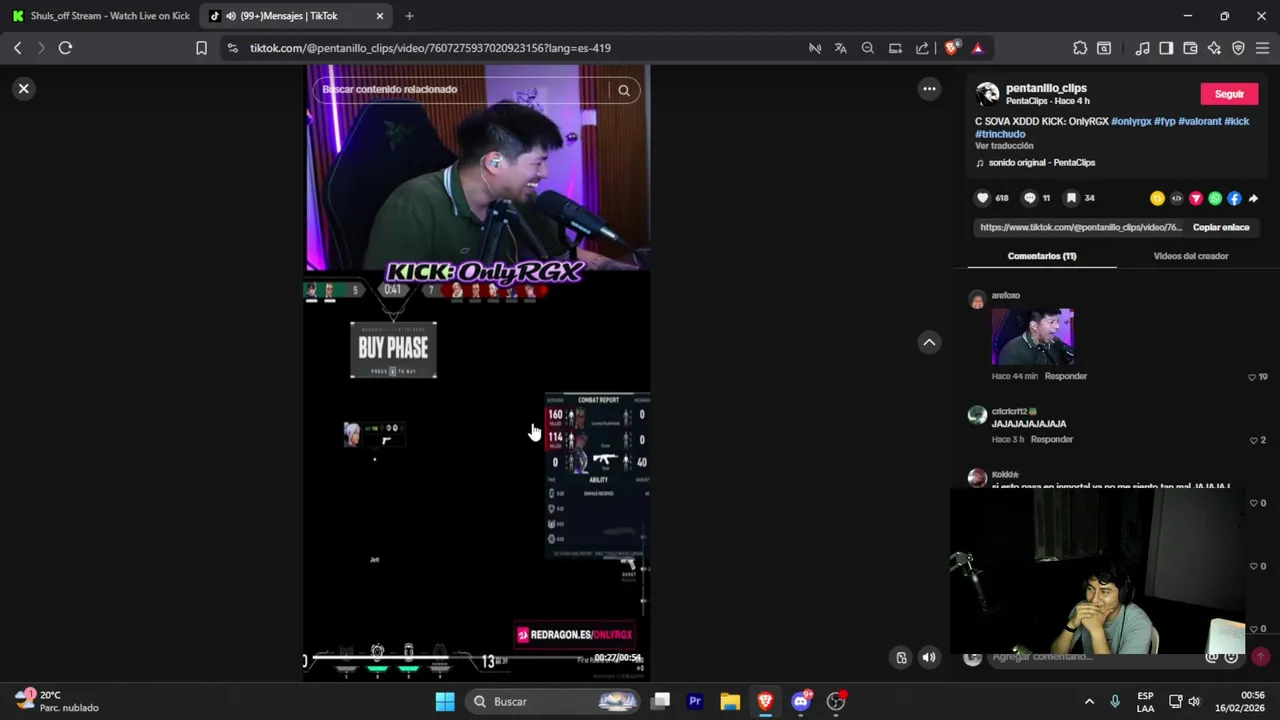This screenshot has width=1280, height=720.
Task: Show hidden system tray icons chevron
Action: coord(1089,702)
